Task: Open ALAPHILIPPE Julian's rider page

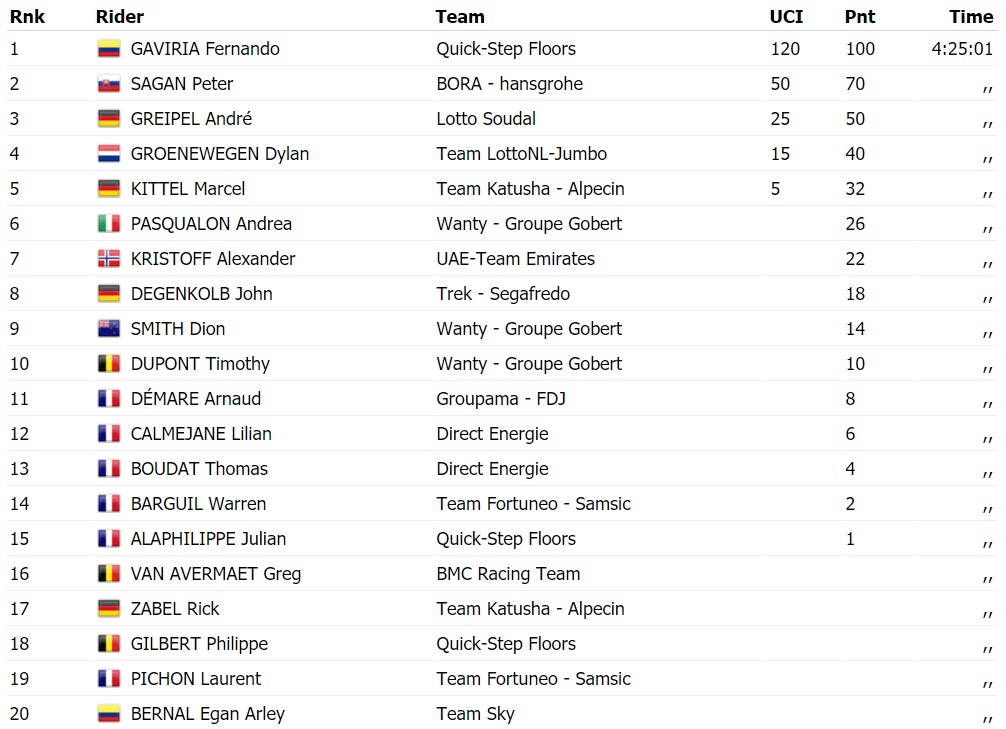Action: coord(208,539)
